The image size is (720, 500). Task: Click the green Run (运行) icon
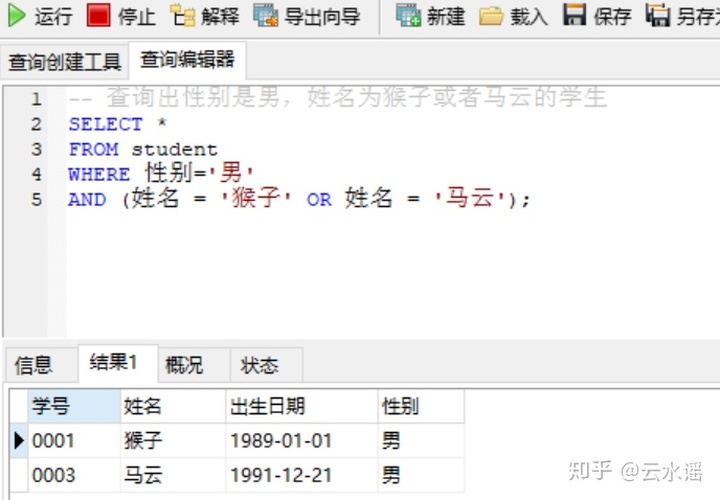[17, 16]
